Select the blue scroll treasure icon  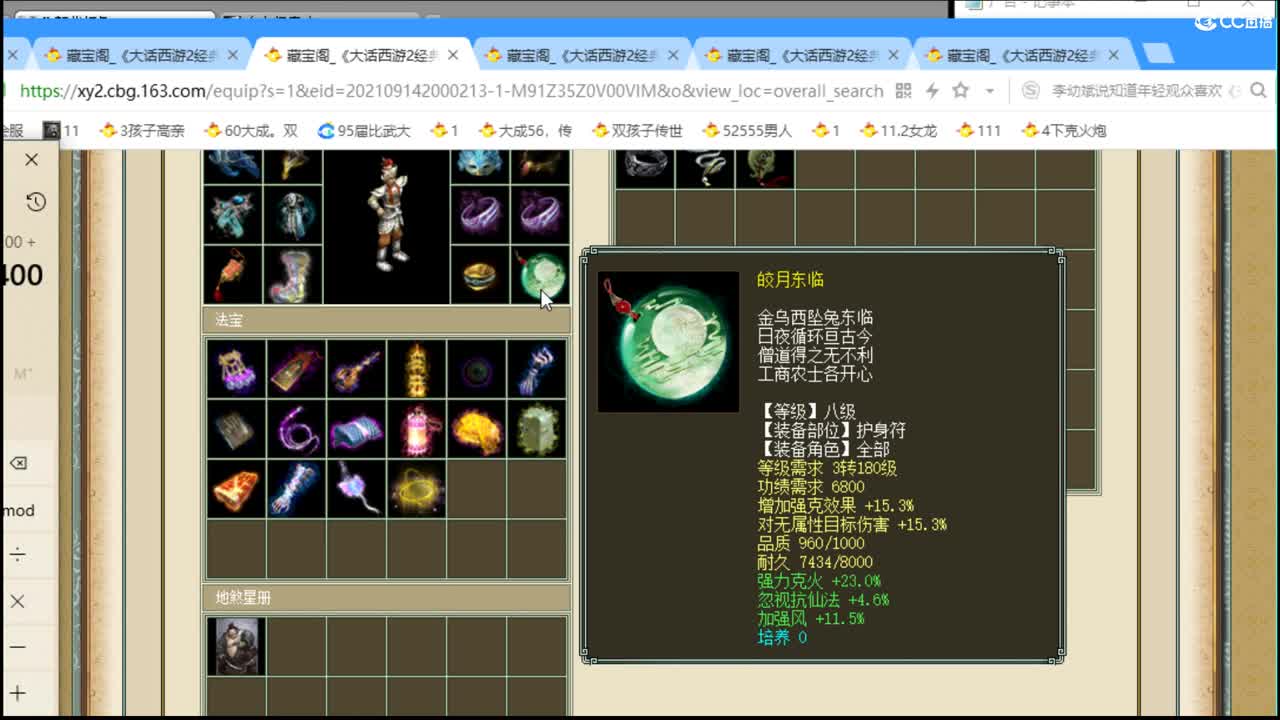pos(356,429)
